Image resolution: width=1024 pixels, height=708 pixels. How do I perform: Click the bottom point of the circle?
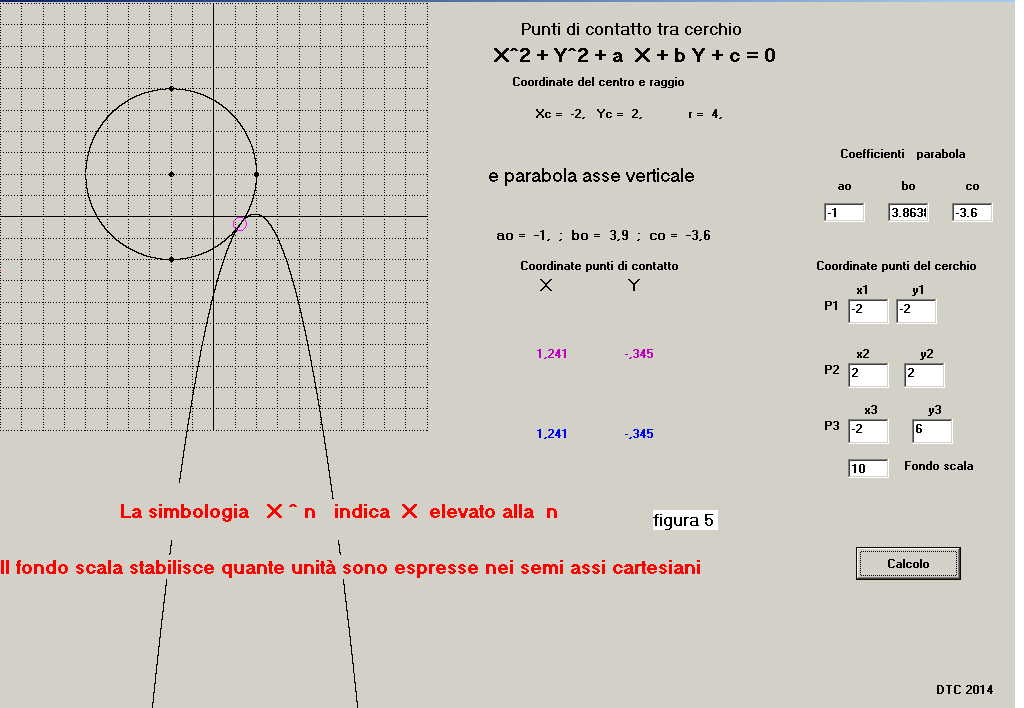(x=171, y=259)
